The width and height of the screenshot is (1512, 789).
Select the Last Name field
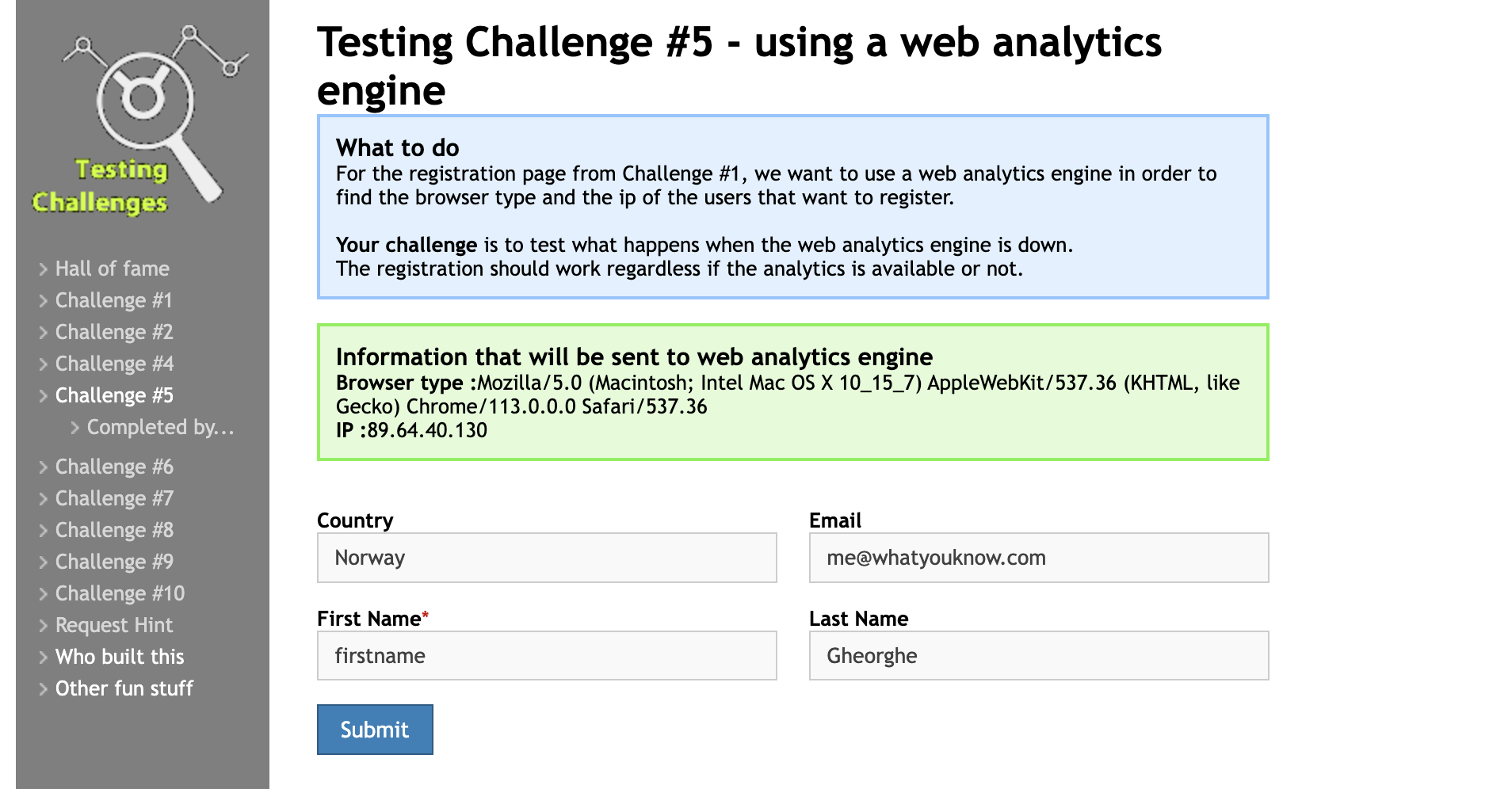pyautogui.click(x=1039, y=656)
